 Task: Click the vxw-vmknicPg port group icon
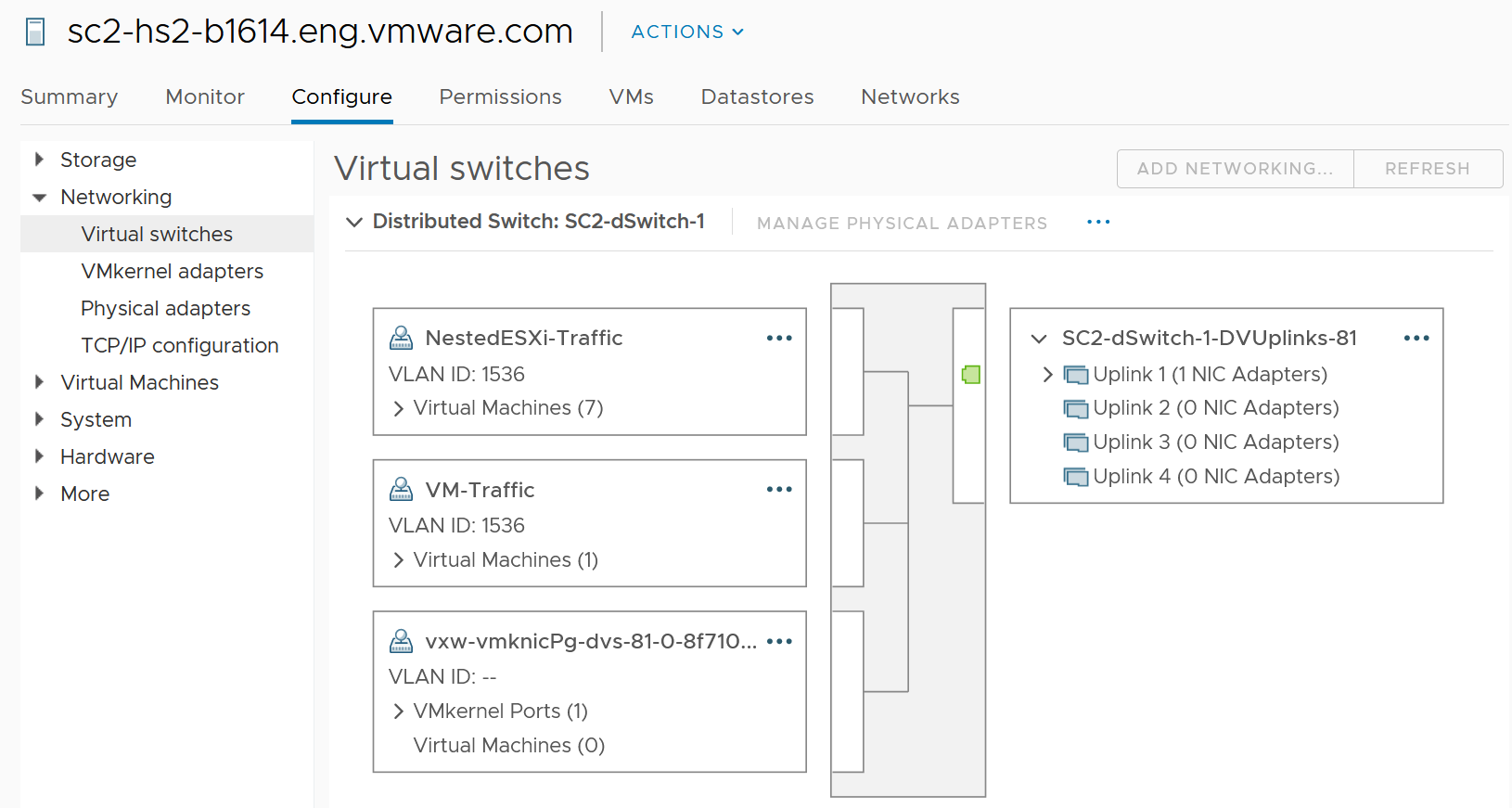pyautogui.click(x=401, y=641)
